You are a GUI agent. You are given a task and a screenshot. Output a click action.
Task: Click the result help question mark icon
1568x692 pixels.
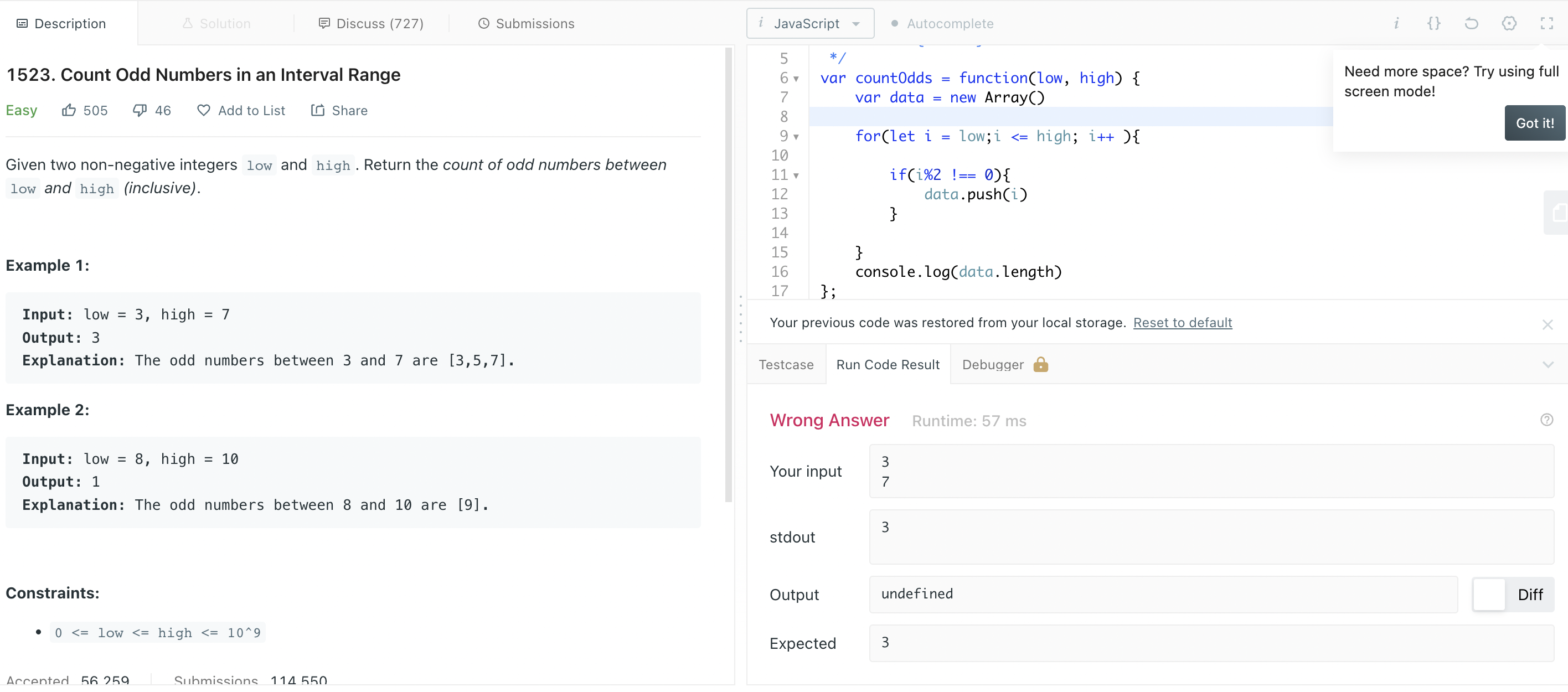(1546, 420)
